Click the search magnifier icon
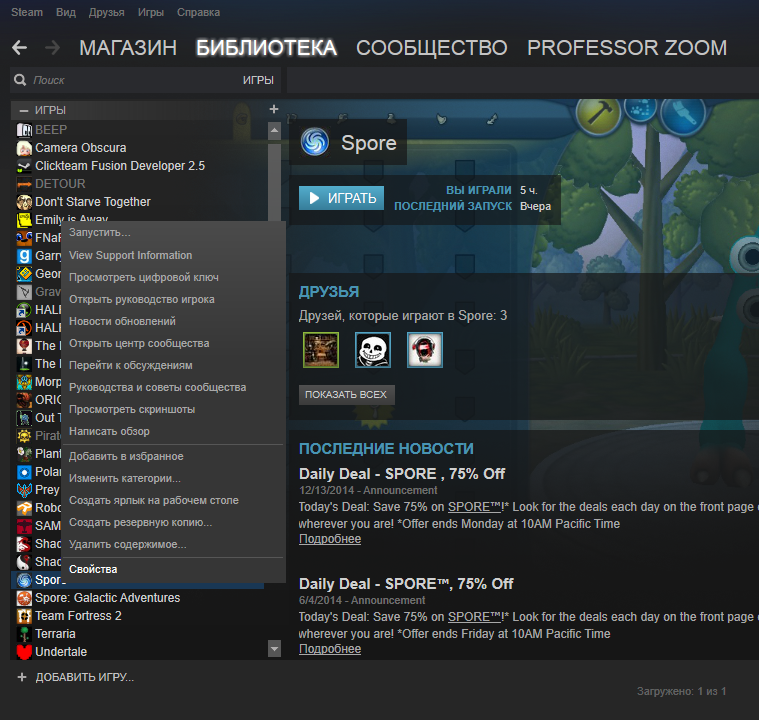The height and width of the screenshot is (720, 759). click(x=20, y=80)
